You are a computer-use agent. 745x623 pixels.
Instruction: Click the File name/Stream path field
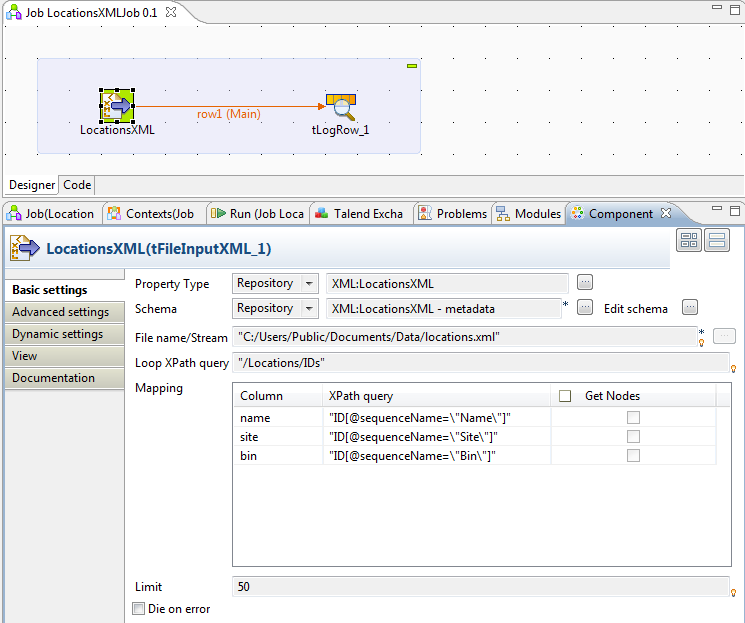click(465, 337)
